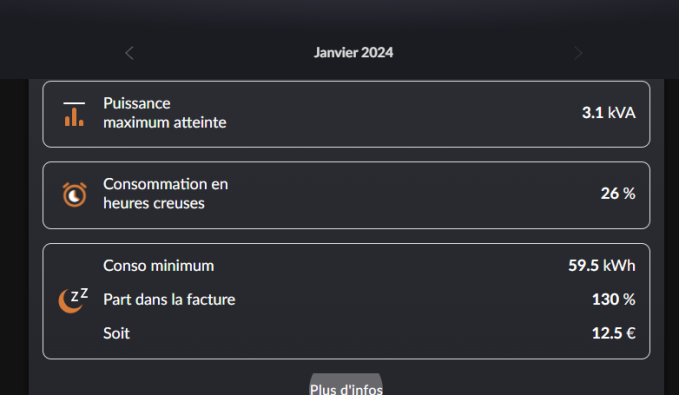679x395 pixels.
Task: Click the Soit row label
Action: coord(116,333)
